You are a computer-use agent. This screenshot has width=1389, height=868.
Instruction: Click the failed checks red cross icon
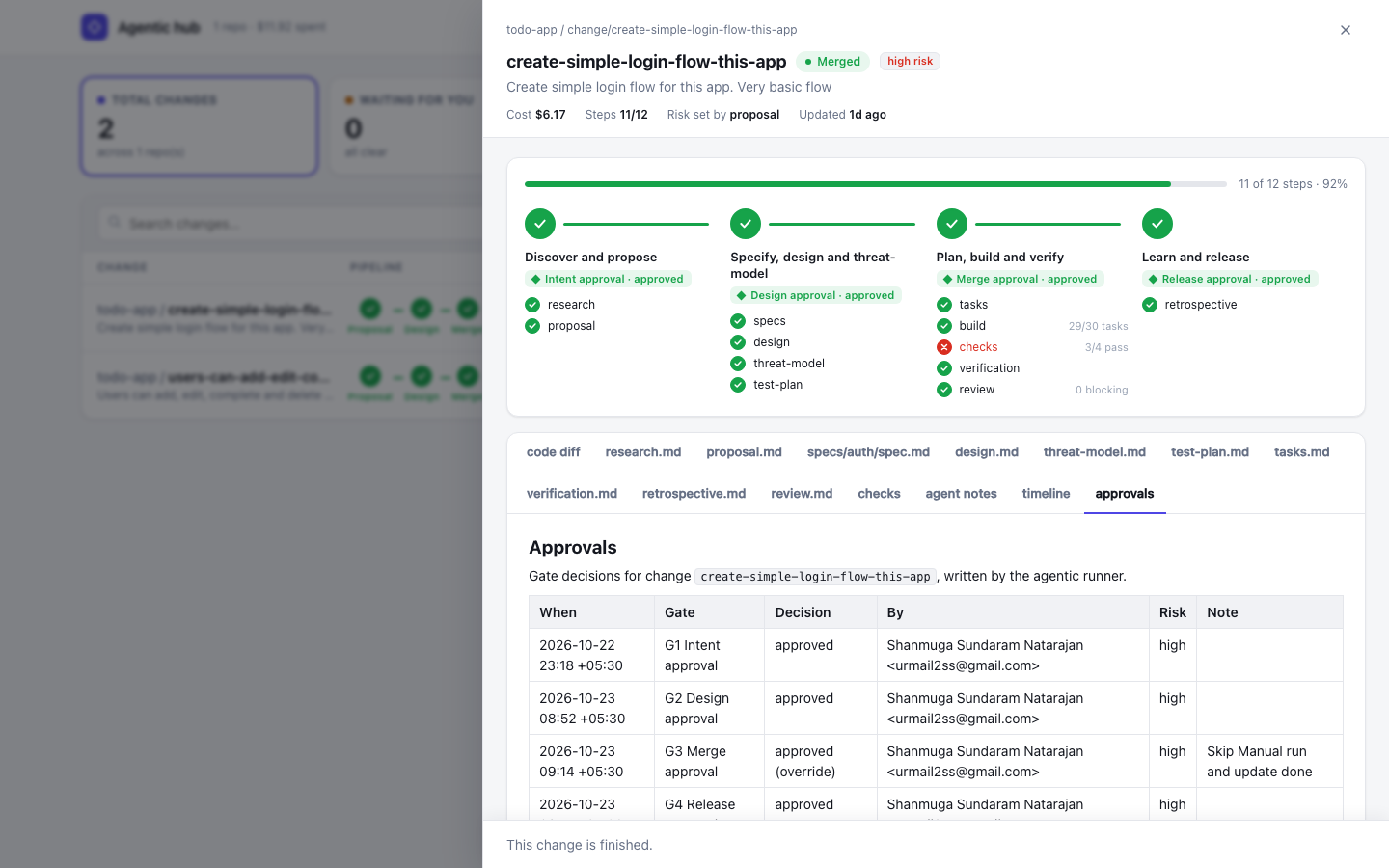944,347
